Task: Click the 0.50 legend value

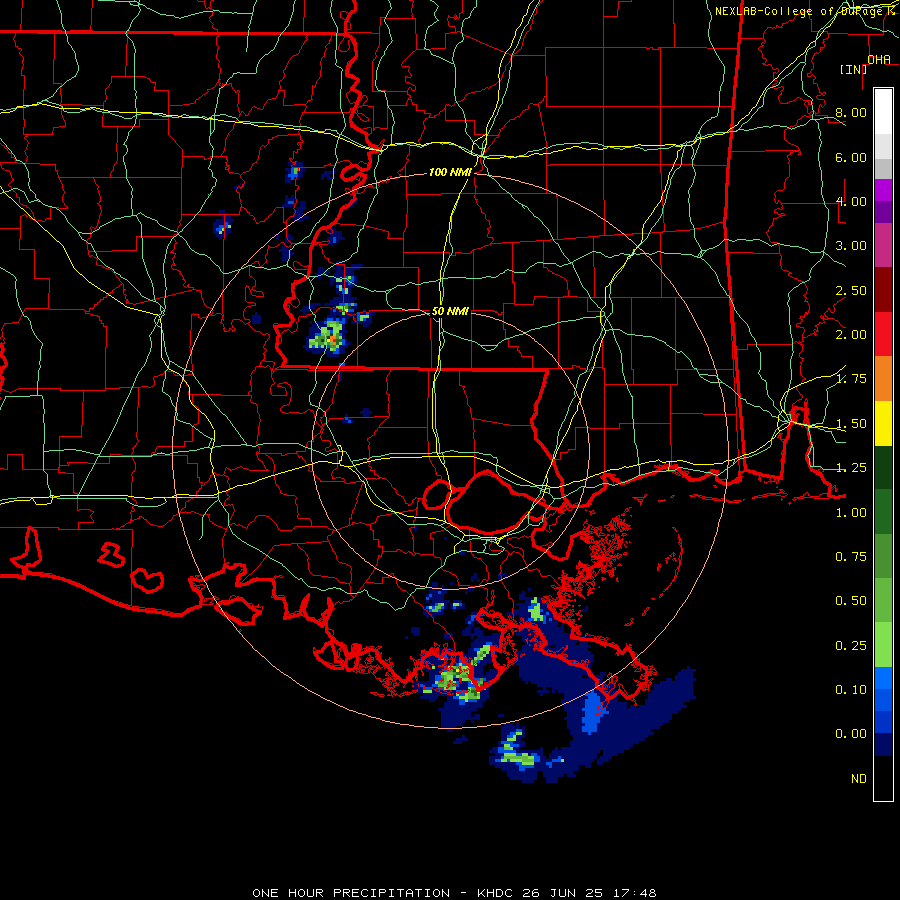Action: click(x=851, y=601)
